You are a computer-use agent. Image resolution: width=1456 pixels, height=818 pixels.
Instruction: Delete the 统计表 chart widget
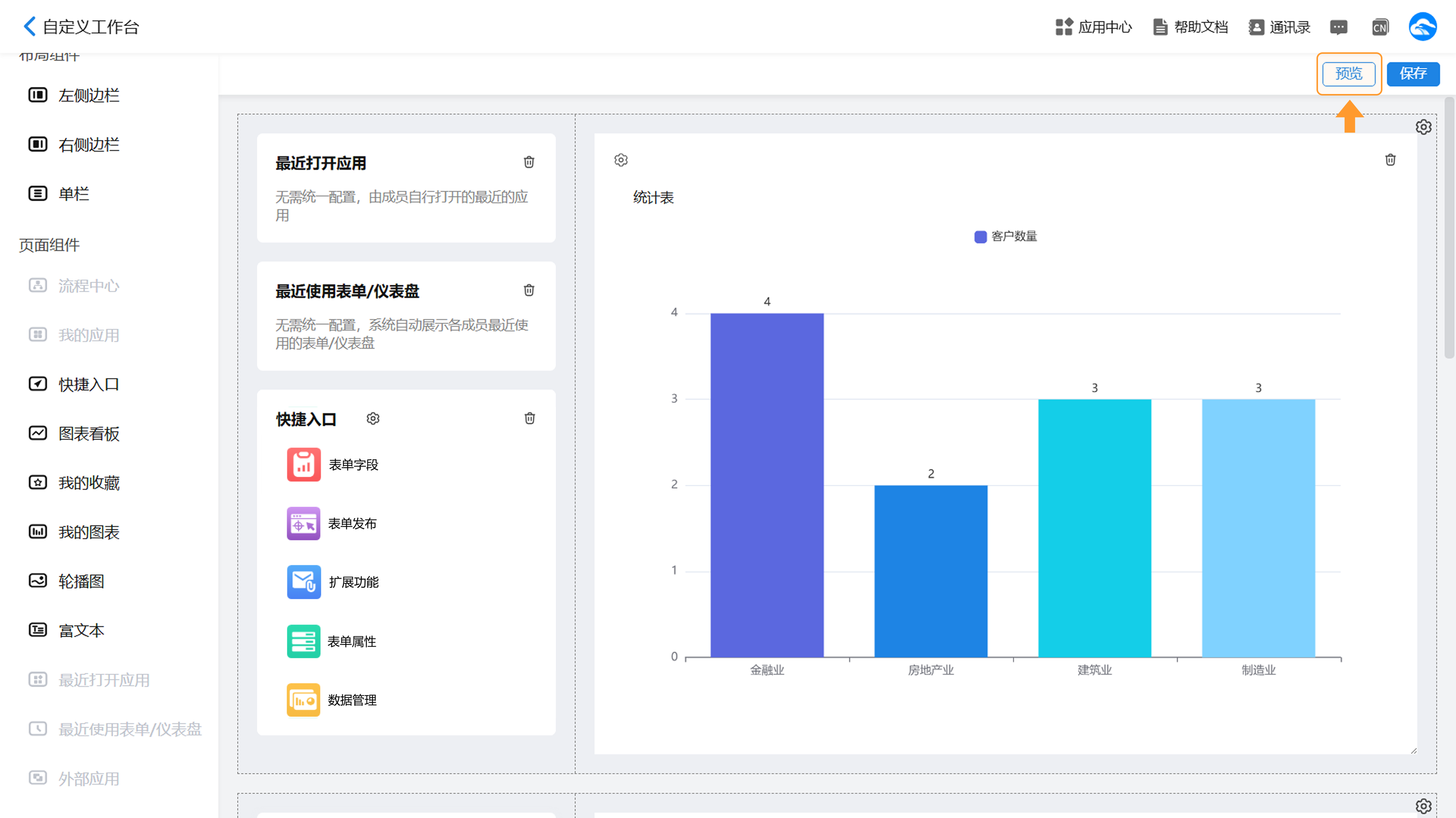(1390, 160)
